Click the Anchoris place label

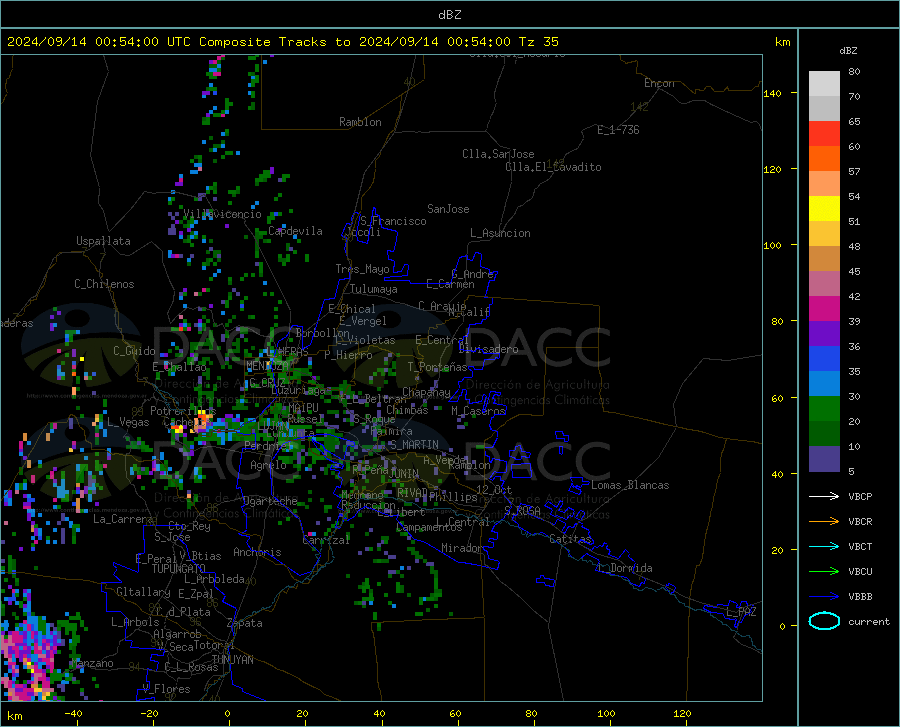pos(257,553)
